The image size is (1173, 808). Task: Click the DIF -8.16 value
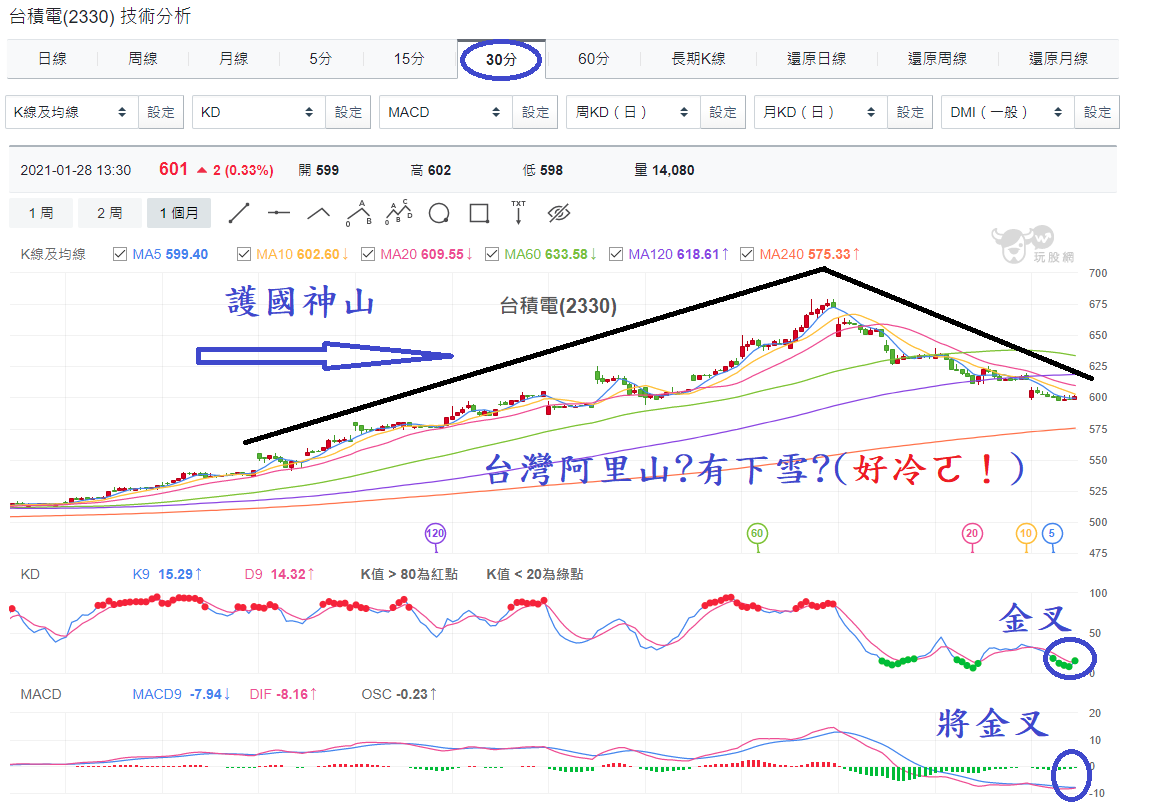coord(284,694)
